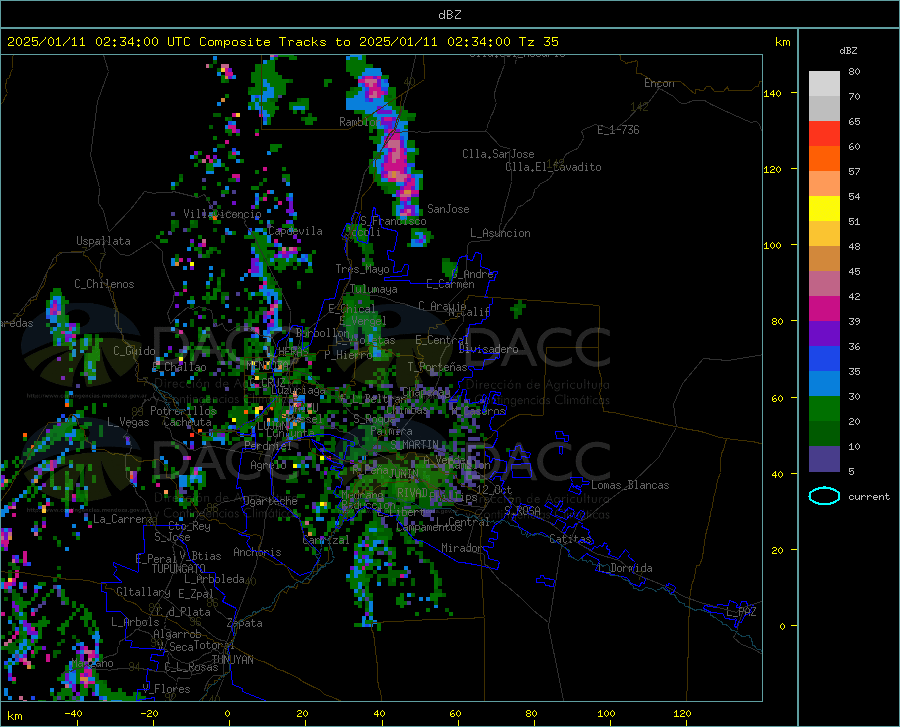This screenshot has width=900, height=727.
Task: Click the magenta 42 dBZ legend swatch
Action: [x=824, y=308]
